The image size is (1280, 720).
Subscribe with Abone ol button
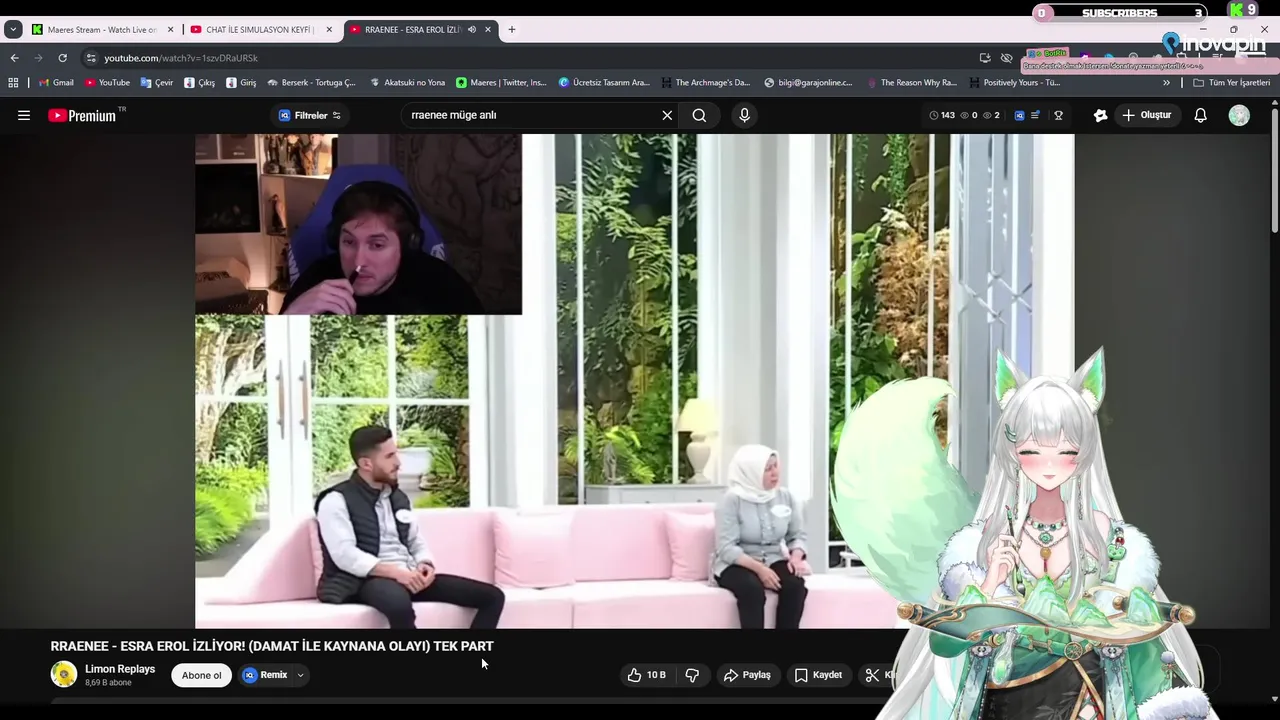click(x=201, y=675)
